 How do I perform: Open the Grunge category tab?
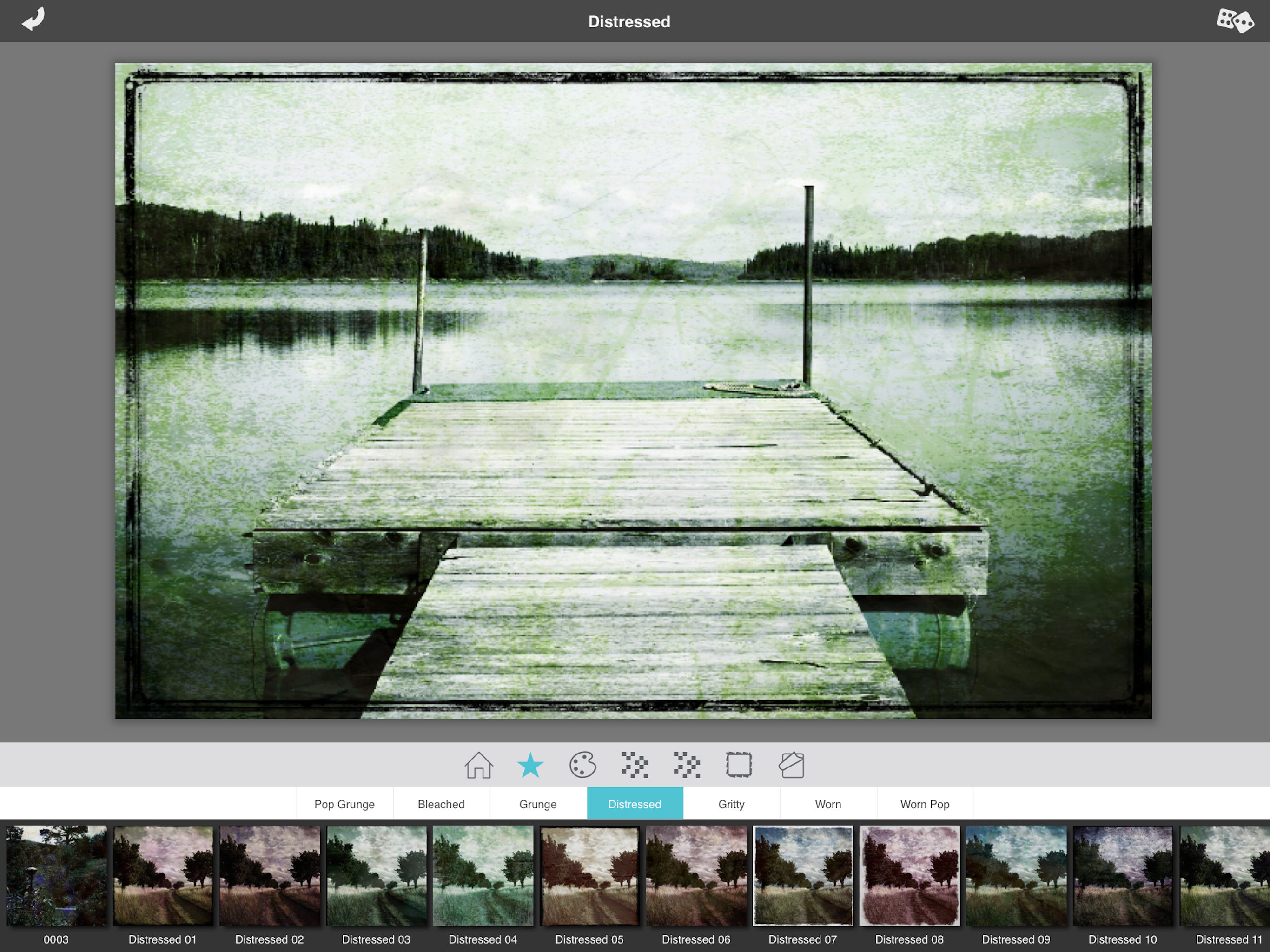point(538,804)
